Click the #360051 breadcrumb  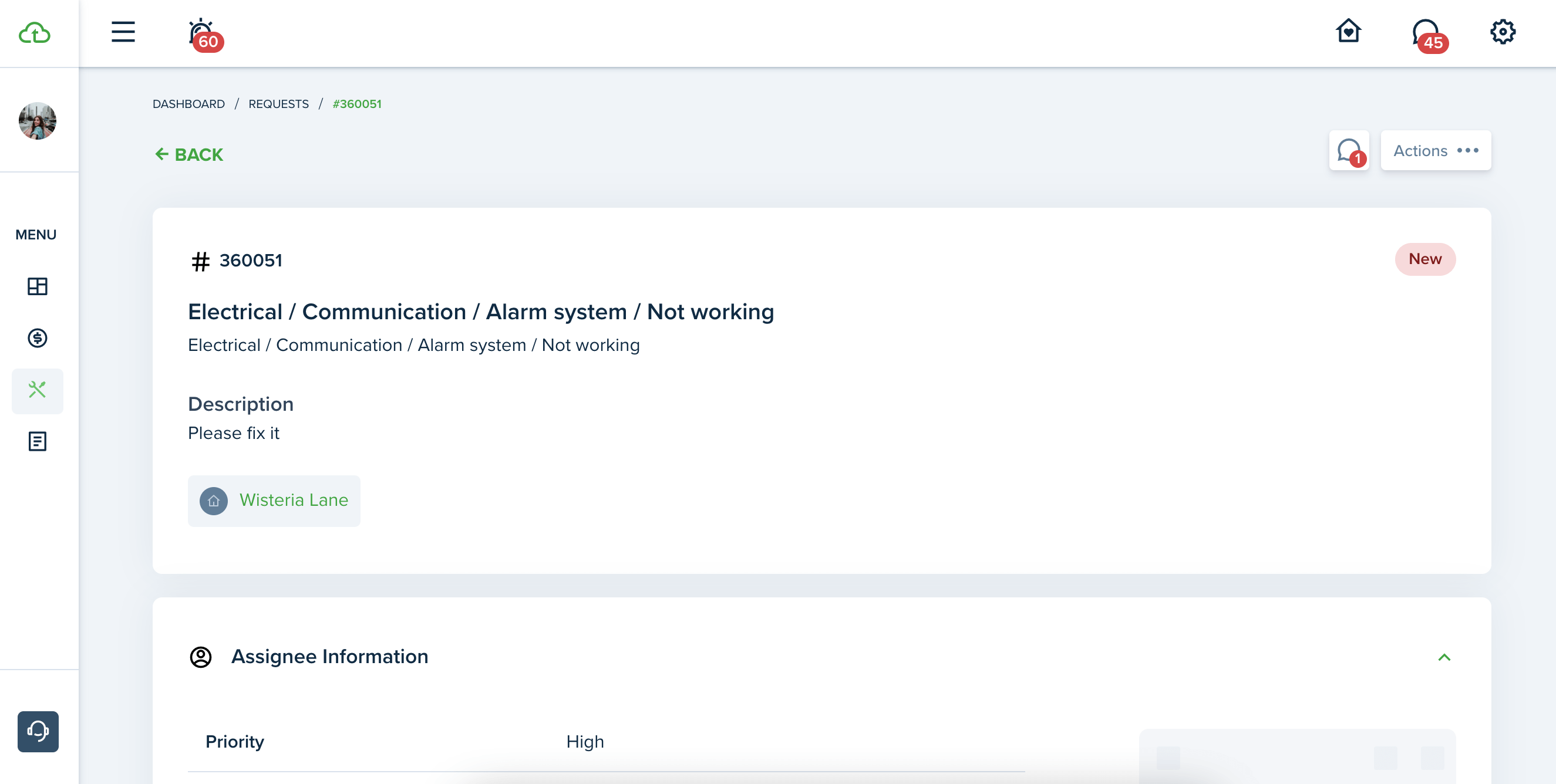click(x=357, y=104)
